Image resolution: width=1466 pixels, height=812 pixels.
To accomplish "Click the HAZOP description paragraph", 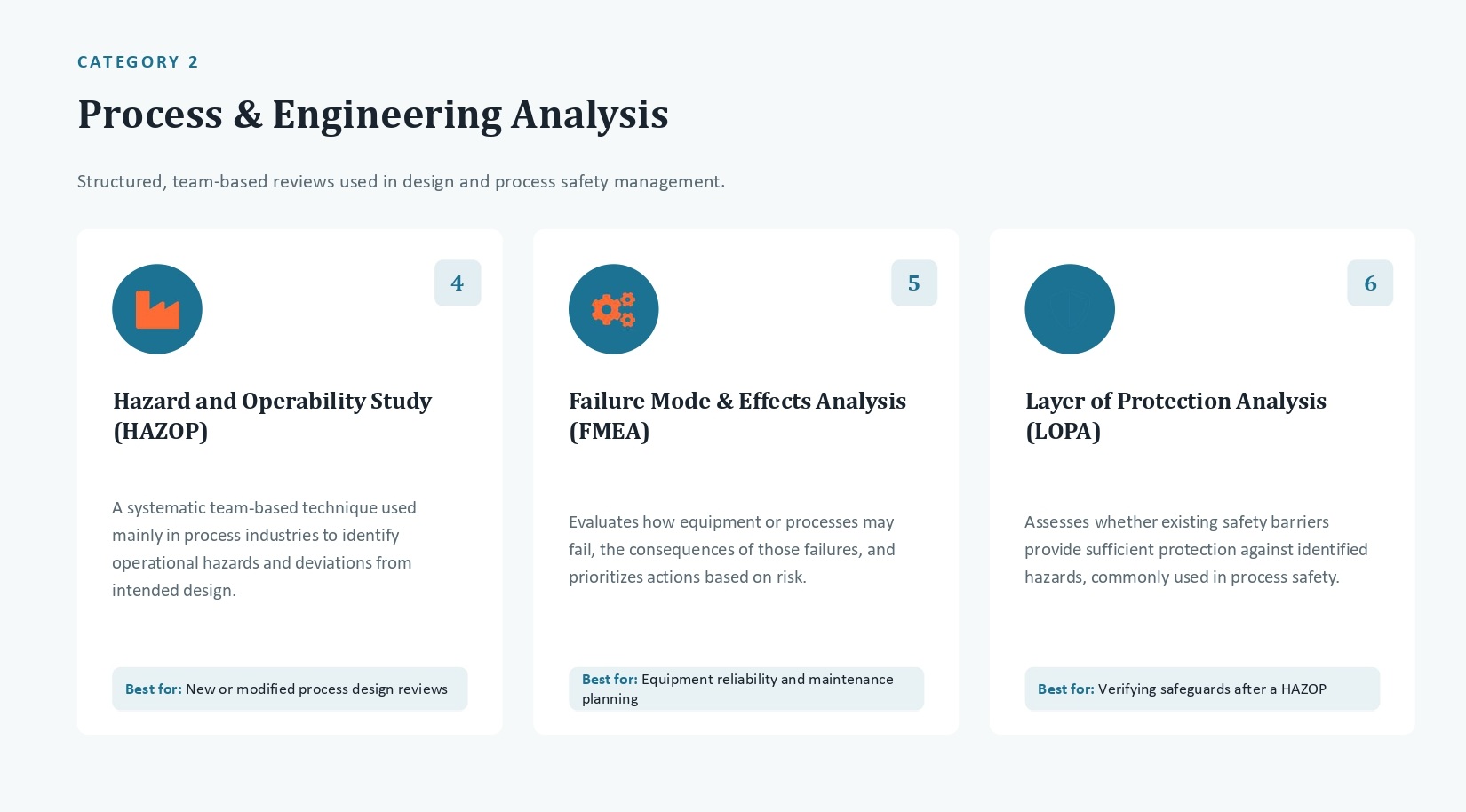I will (264, 549).
